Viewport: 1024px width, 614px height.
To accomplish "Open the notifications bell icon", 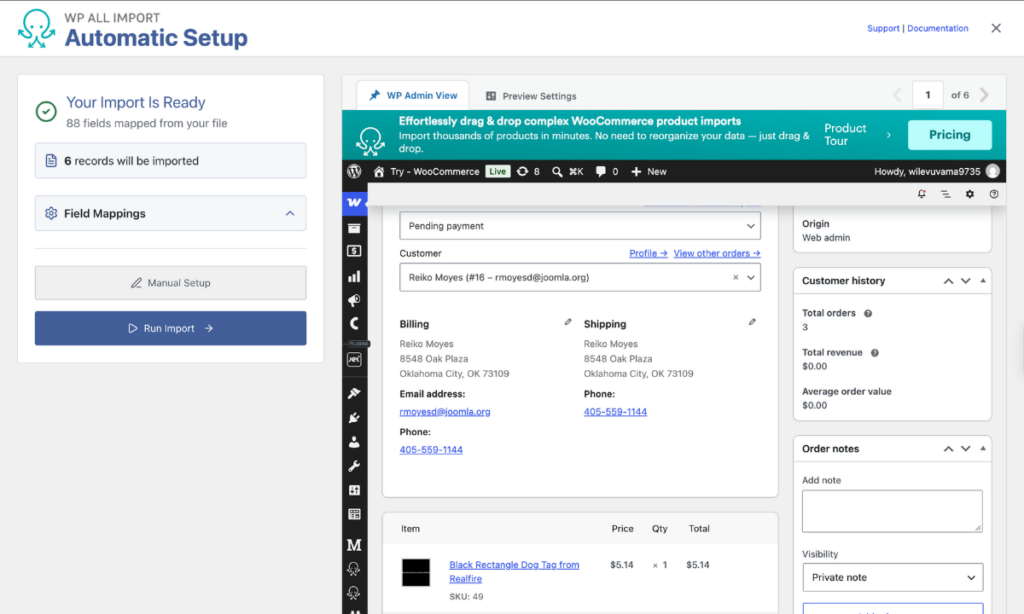I will (921, 194).
